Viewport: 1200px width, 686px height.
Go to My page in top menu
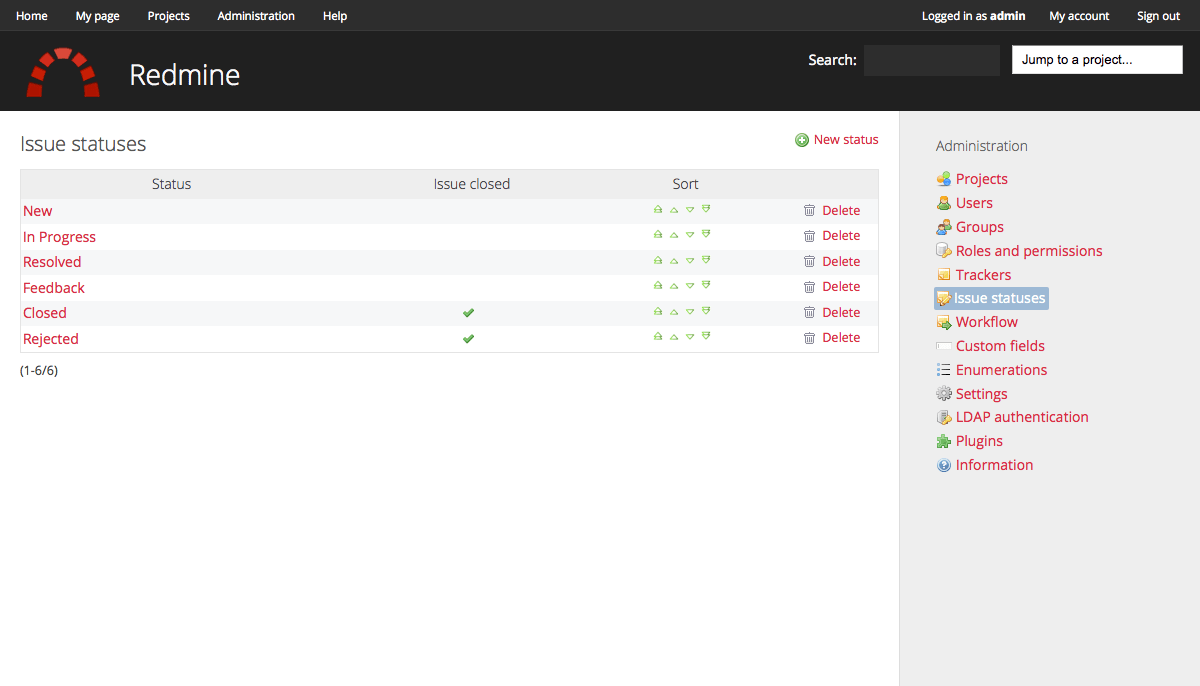pyautogui.click(x=98, y=16)
